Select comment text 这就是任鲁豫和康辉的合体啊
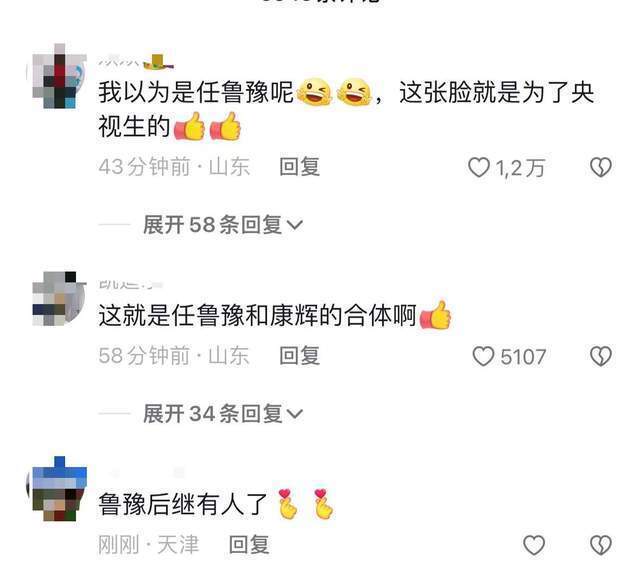Viewport: 640px width, 580px height. [257, 316]
